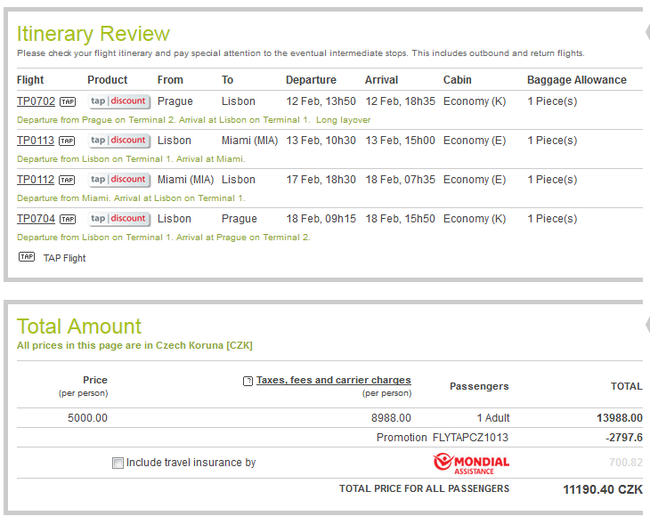Collapse arrow at Itinerary Review panel edge
This screenshot has width=650, height=524.
[x=648, y=32]
